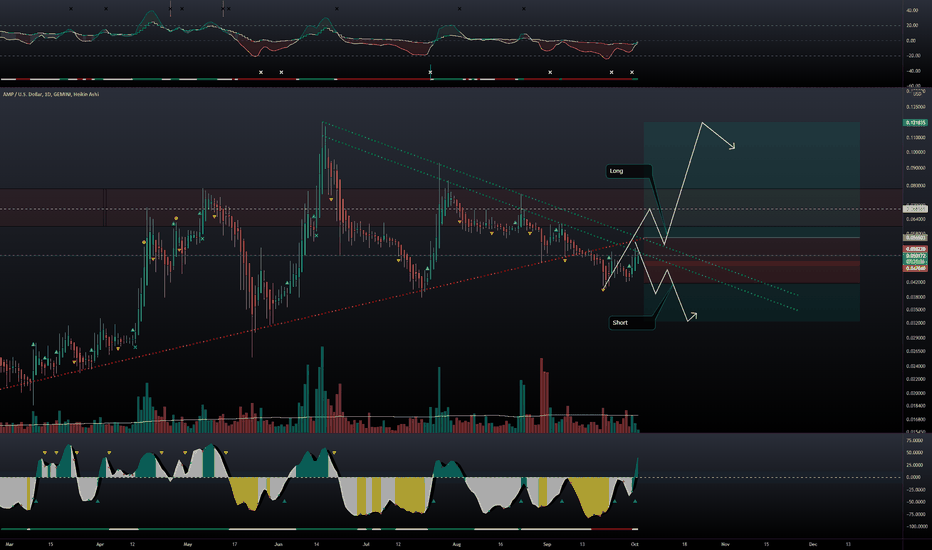932x550 pixels.
Task: Click the Nov label on time axis
Action: [x=725, y=544]
